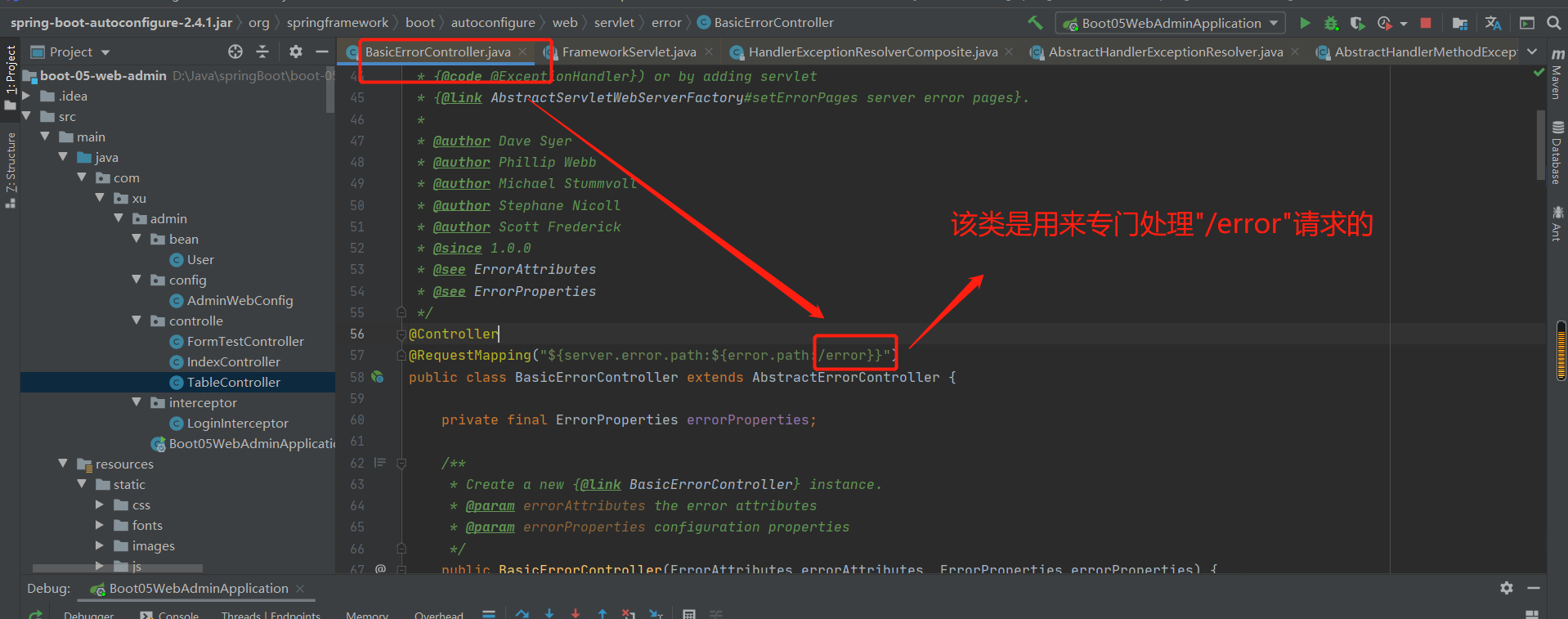The width and height of the screenshot is (1568, 619).
Task: Click Select Opened File target icon
Action: [235, 52]
